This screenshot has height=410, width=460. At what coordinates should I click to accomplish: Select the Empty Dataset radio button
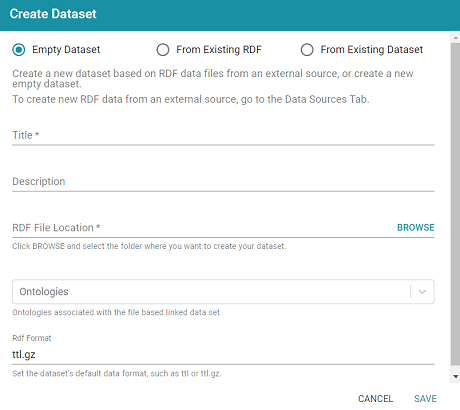point(19,50)
